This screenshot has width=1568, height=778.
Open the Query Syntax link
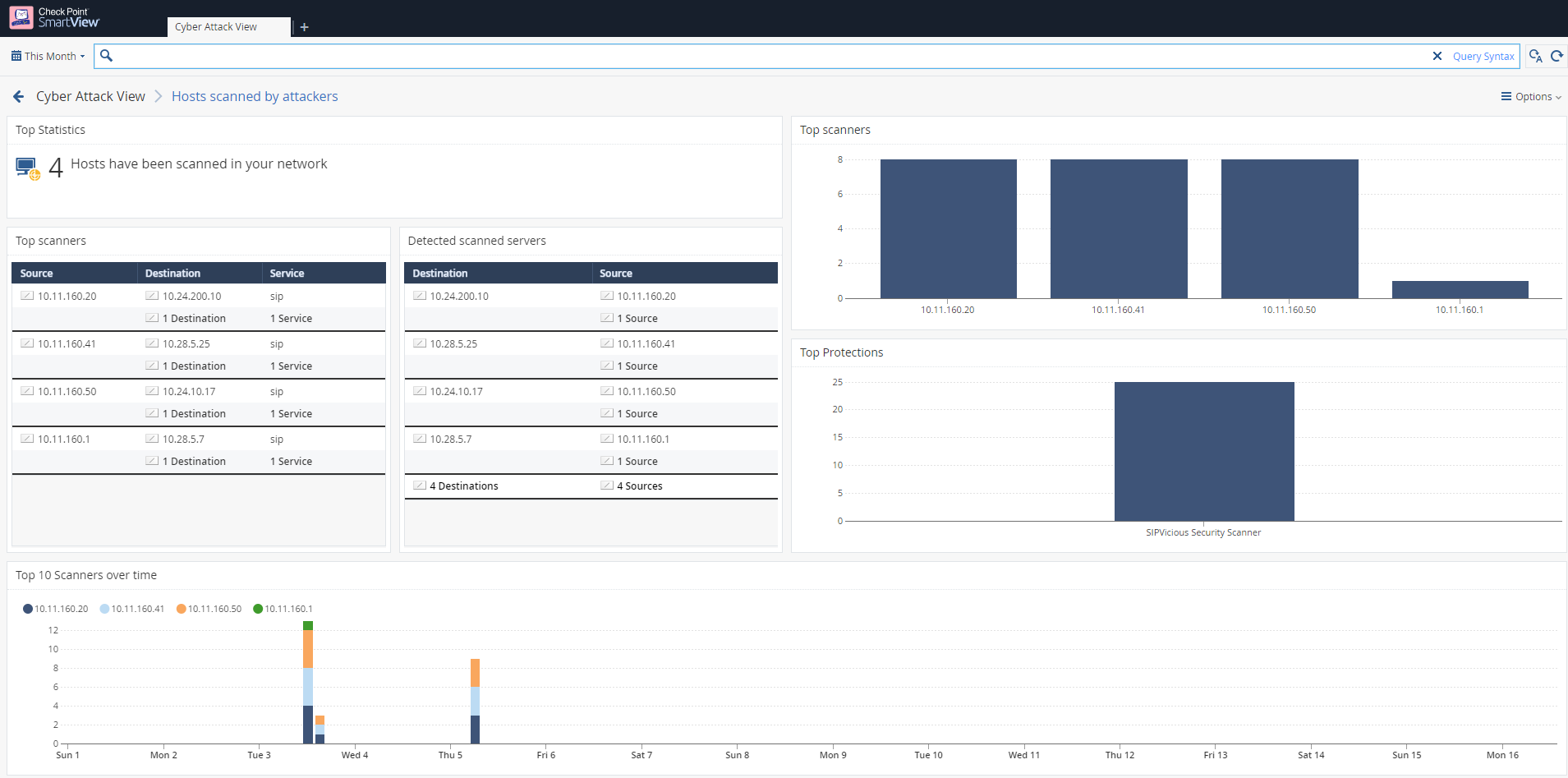[x=1483, y=56]
